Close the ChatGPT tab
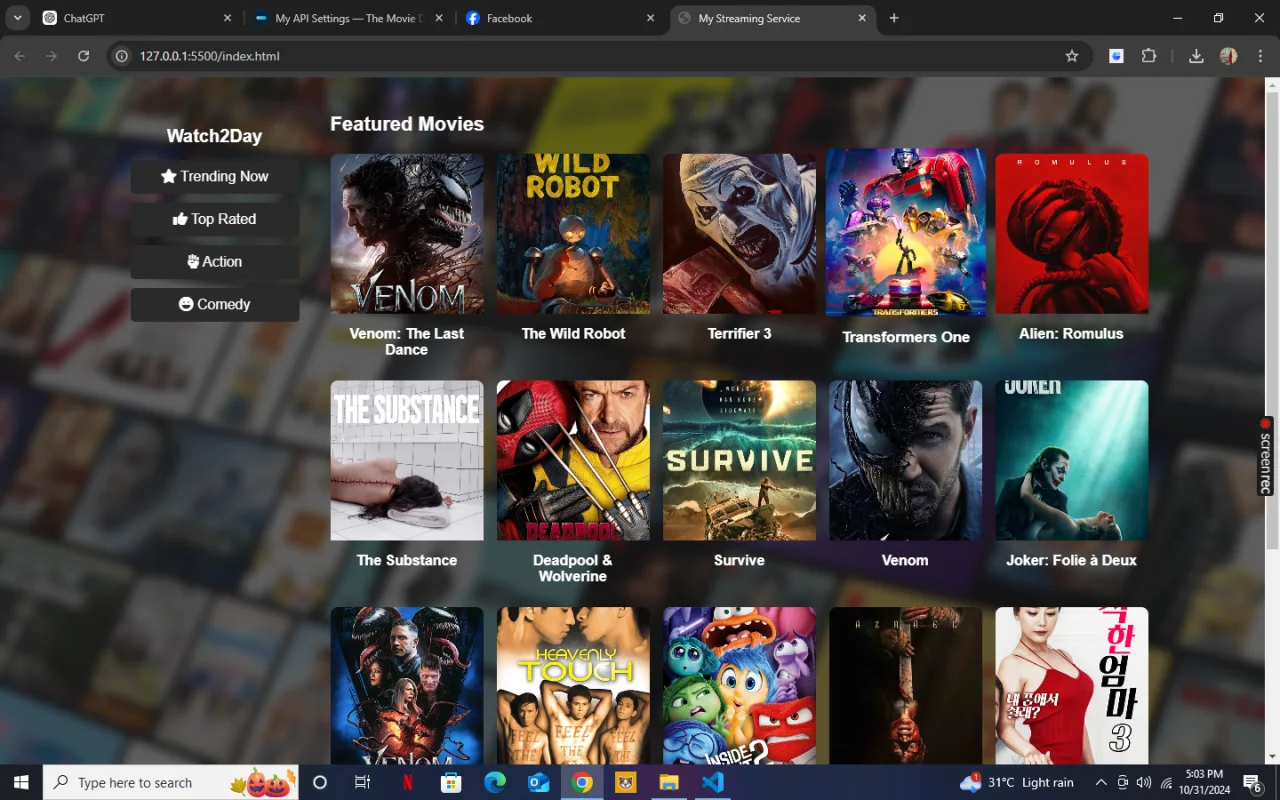Screen dimensions: 1280x800 (227, 18)
